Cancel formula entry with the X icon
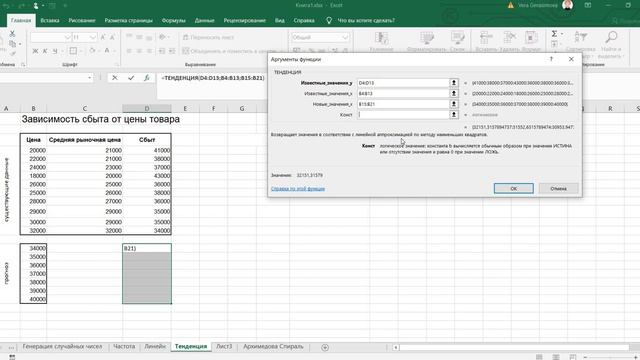Screen dimensions: 640x360 pos(115,78)
